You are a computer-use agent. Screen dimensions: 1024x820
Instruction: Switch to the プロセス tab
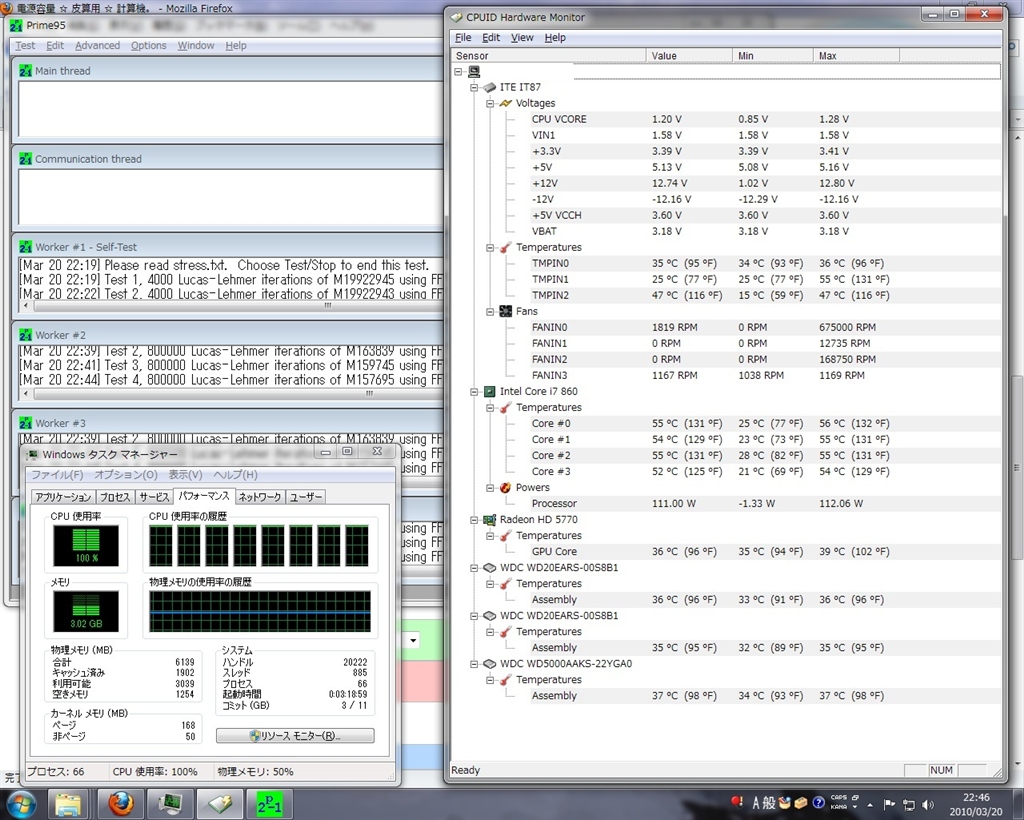(115, 497)
